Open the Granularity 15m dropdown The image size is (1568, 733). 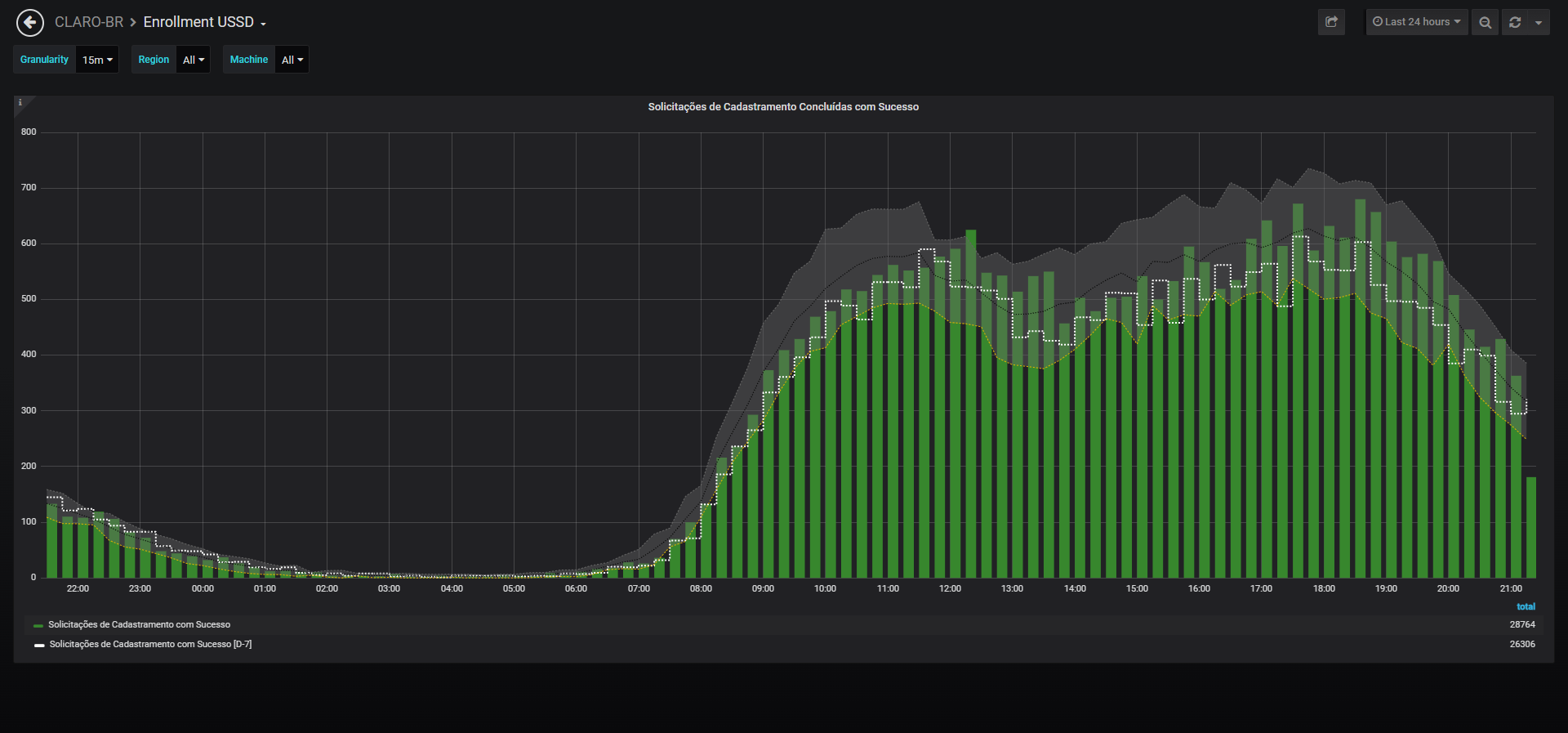(x=97, y=60)
